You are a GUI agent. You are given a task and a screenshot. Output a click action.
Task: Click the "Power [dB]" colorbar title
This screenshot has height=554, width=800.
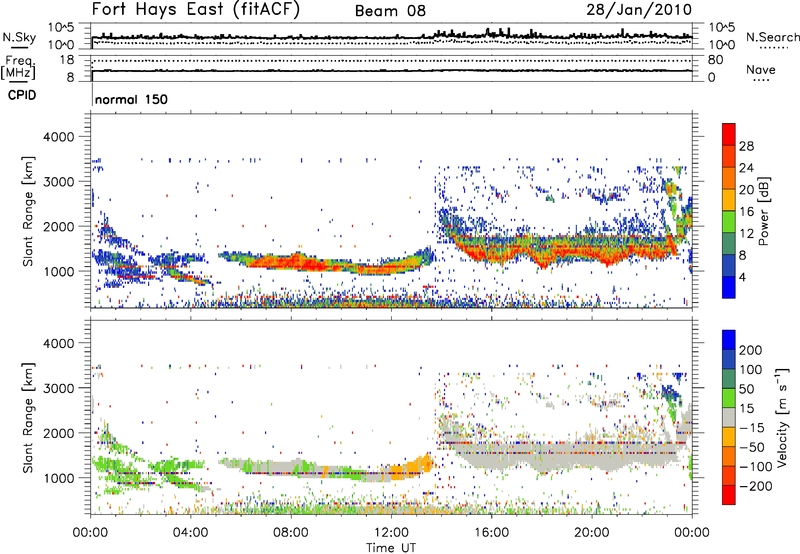pos(764,211)
